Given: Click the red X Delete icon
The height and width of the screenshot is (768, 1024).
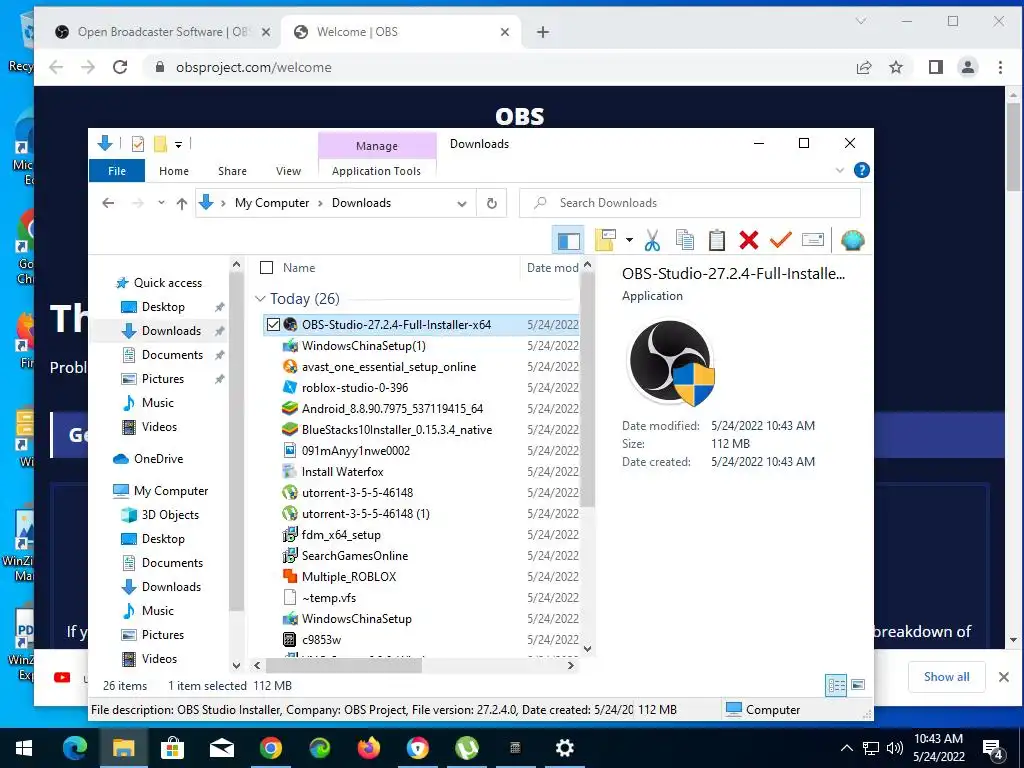Looking at the screenshot, I should coord(748,240).
